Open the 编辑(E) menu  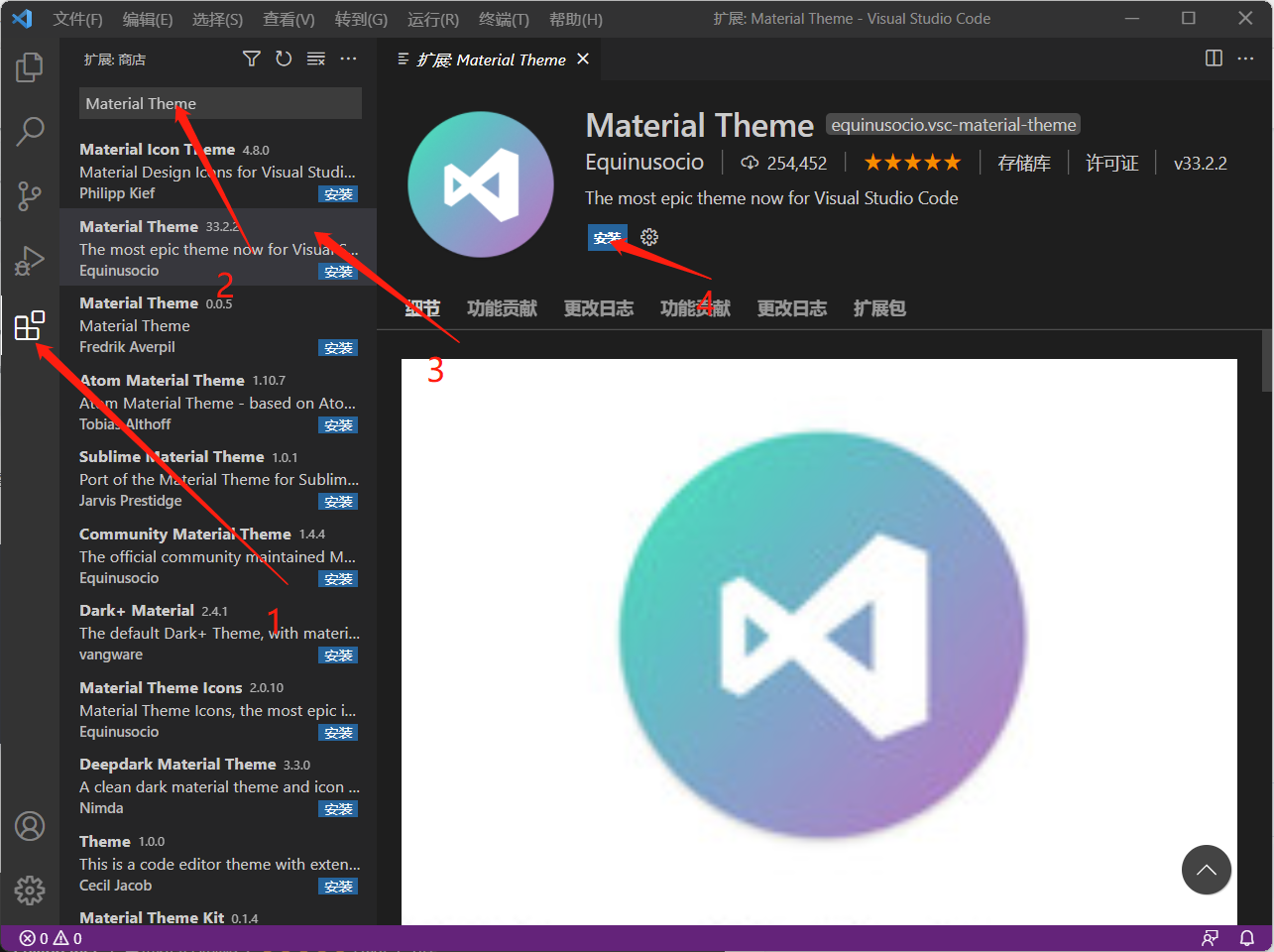(148, 19)
